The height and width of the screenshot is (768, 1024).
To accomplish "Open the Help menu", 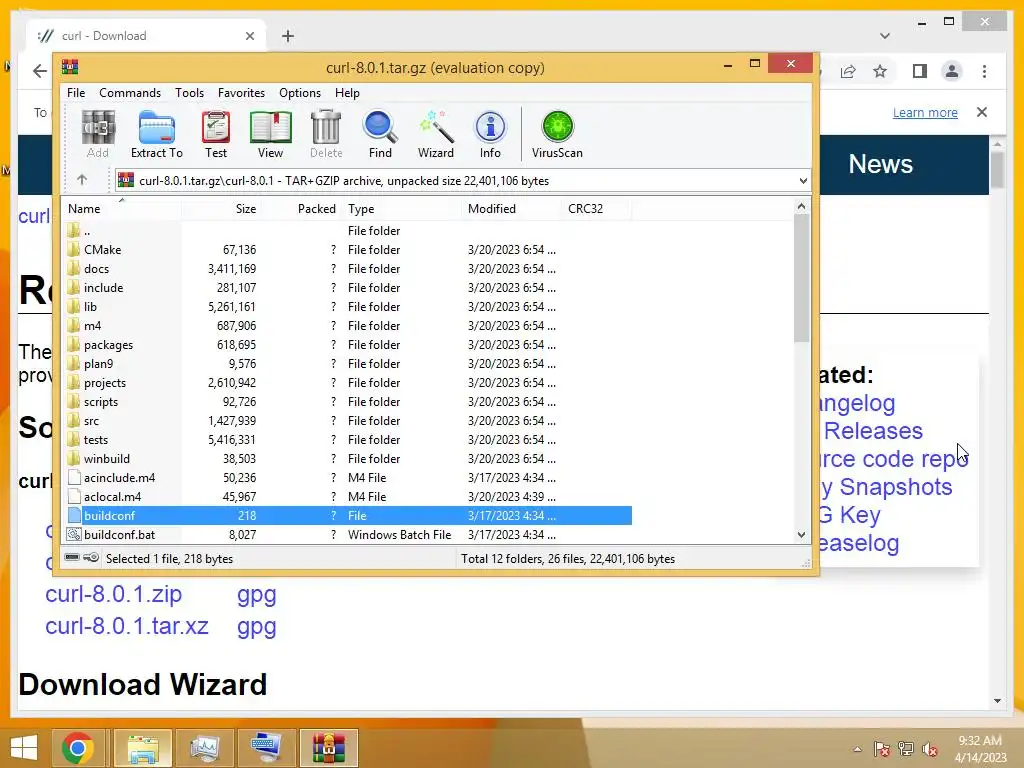I will 347,93.
